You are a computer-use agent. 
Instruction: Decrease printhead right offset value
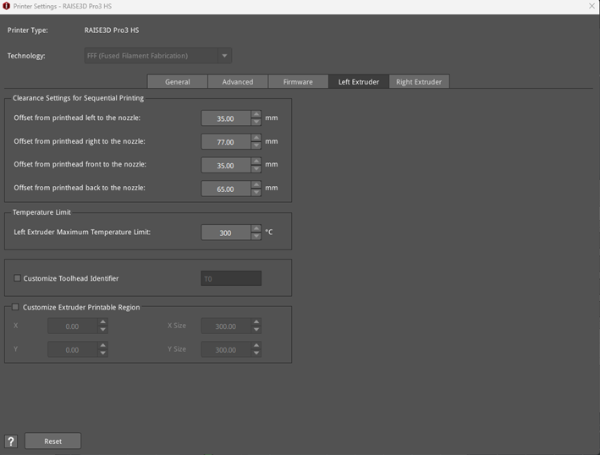click(256, 145)
